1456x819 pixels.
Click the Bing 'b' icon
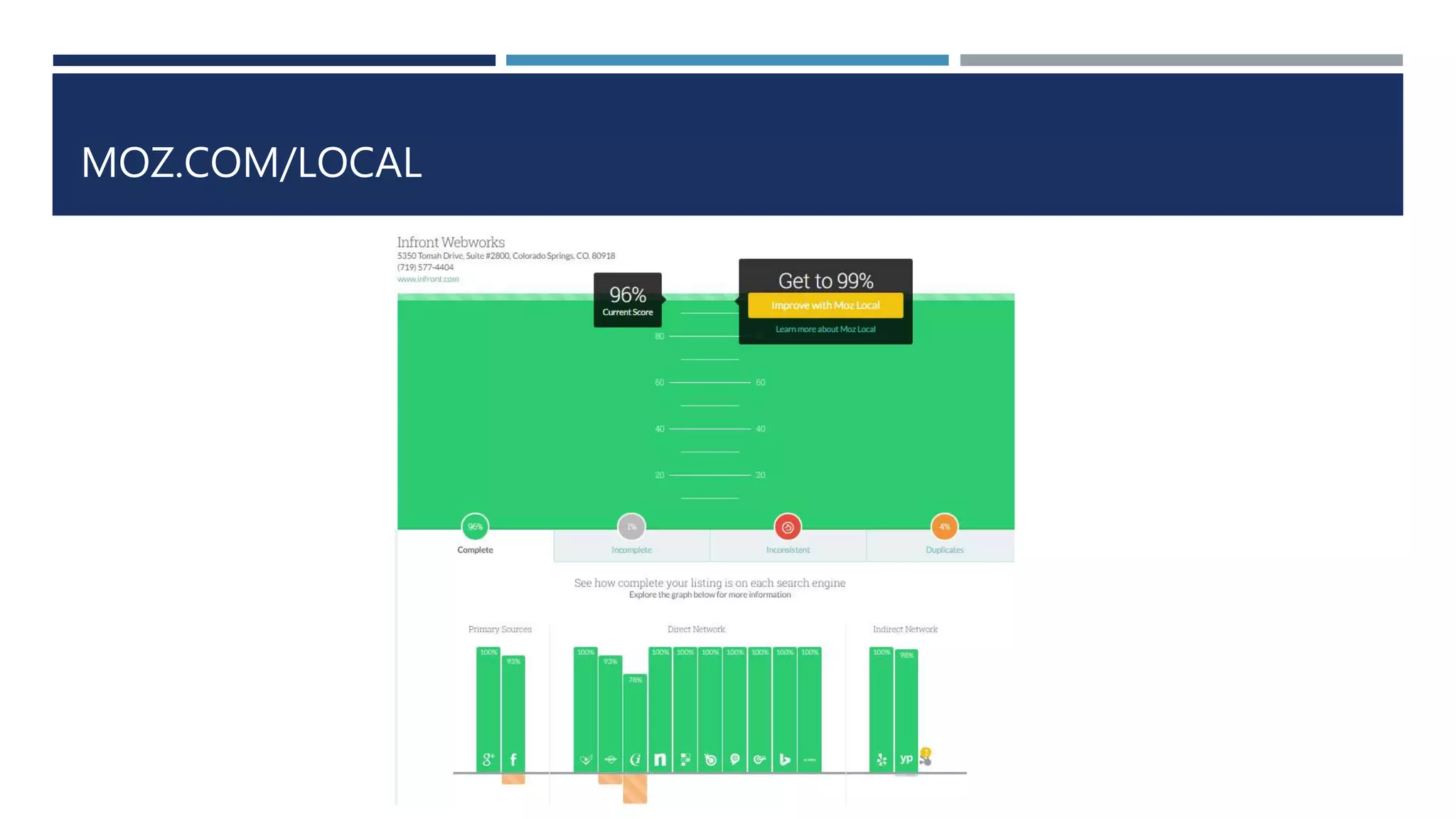[x=785, y=760]
